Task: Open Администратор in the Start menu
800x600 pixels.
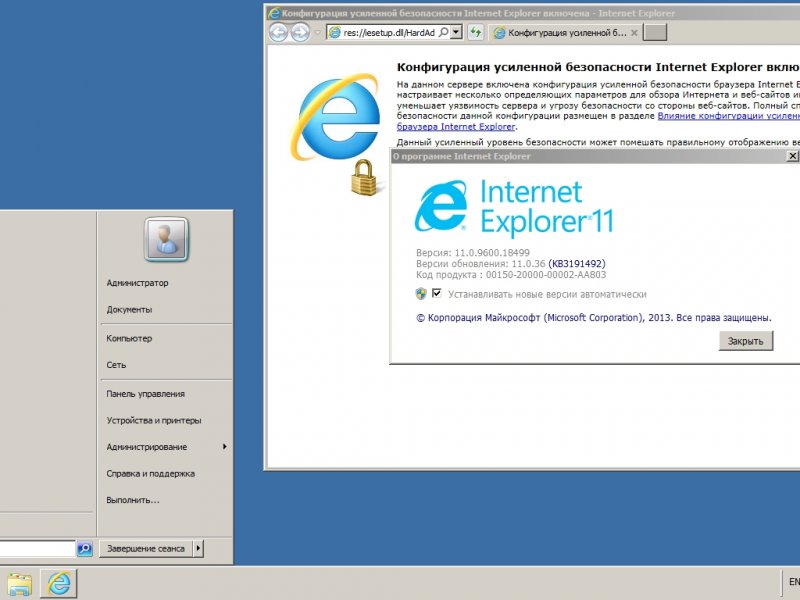Action: [137, 283]
